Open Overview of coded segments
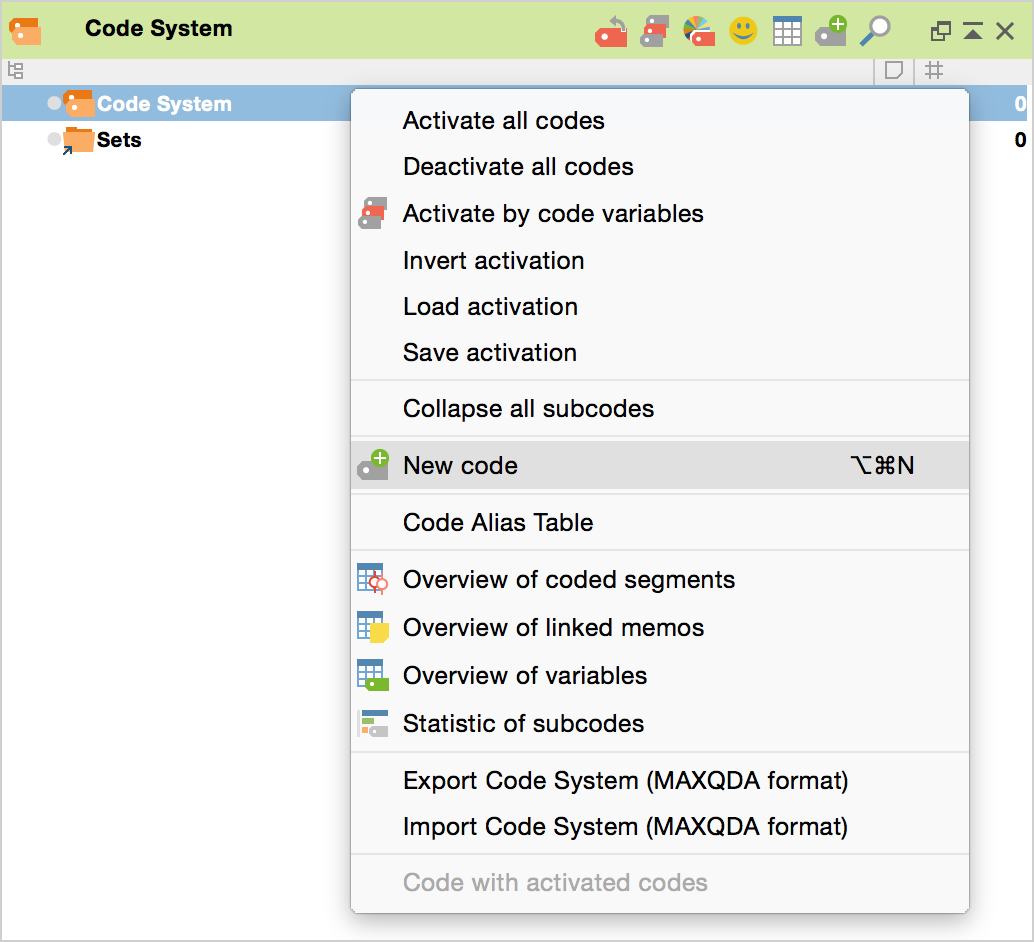Image resolution: width=1034 pixels, height=942 pixels. (568, 580)
